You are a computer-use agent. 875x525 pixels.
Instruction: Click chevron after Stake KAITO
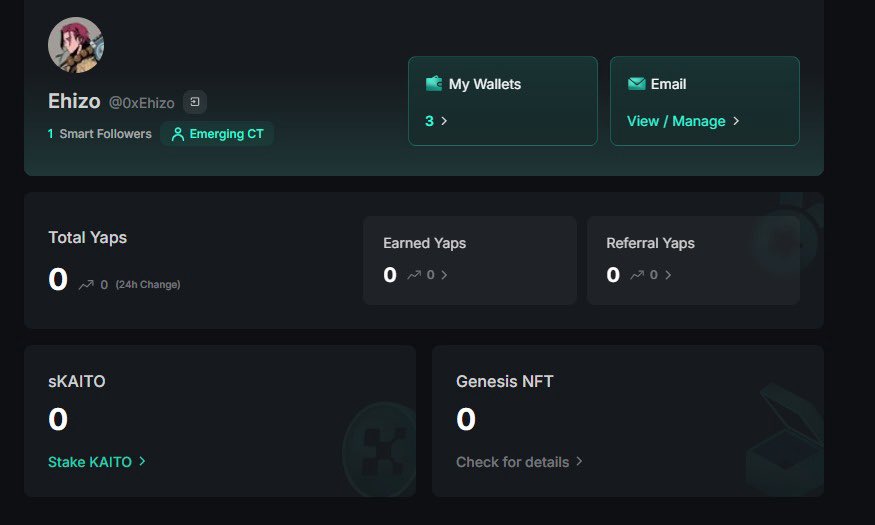pos(142,461)
